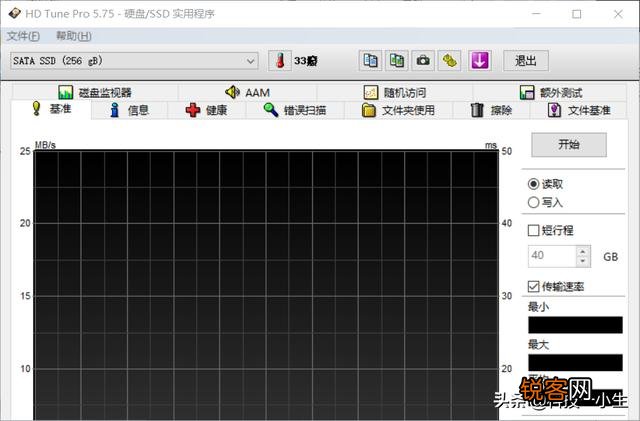
Task: Switch to the AAM tab
Action: tap(247, 93)
